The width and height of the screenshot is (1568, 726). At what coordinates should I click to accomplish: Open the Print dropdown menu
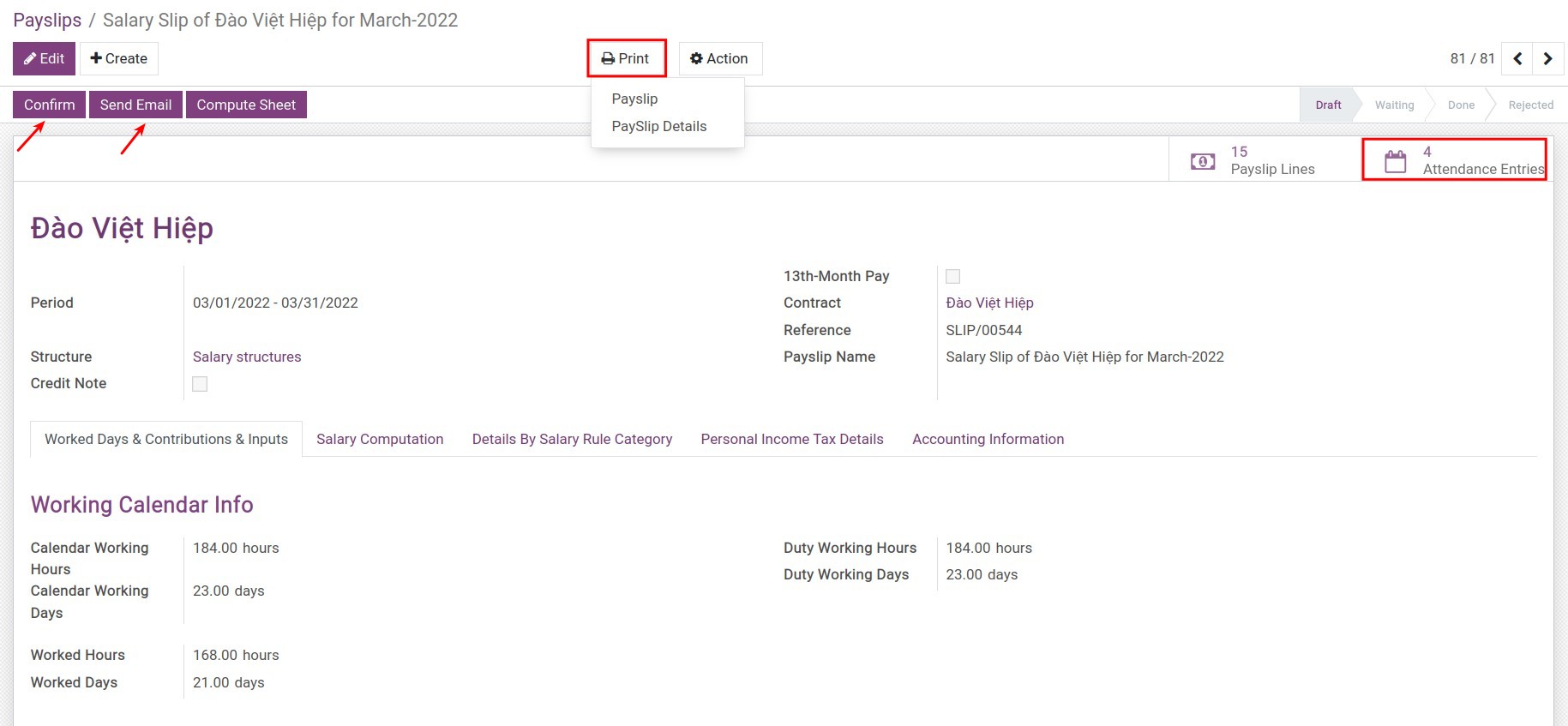626,58
